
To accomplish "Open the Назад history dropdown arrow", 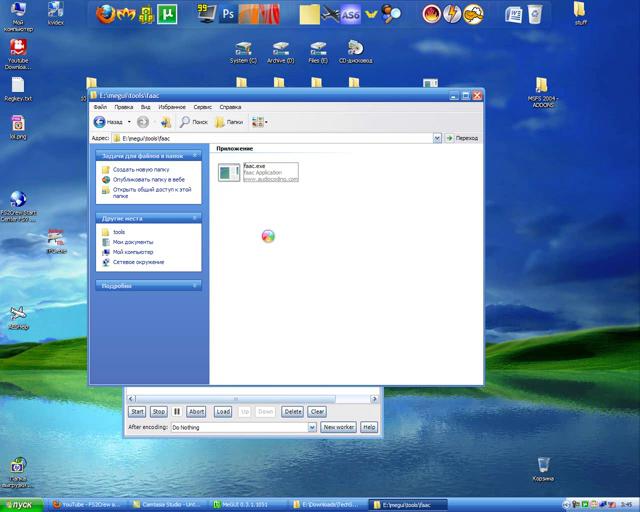I will [x=129, y=122].
